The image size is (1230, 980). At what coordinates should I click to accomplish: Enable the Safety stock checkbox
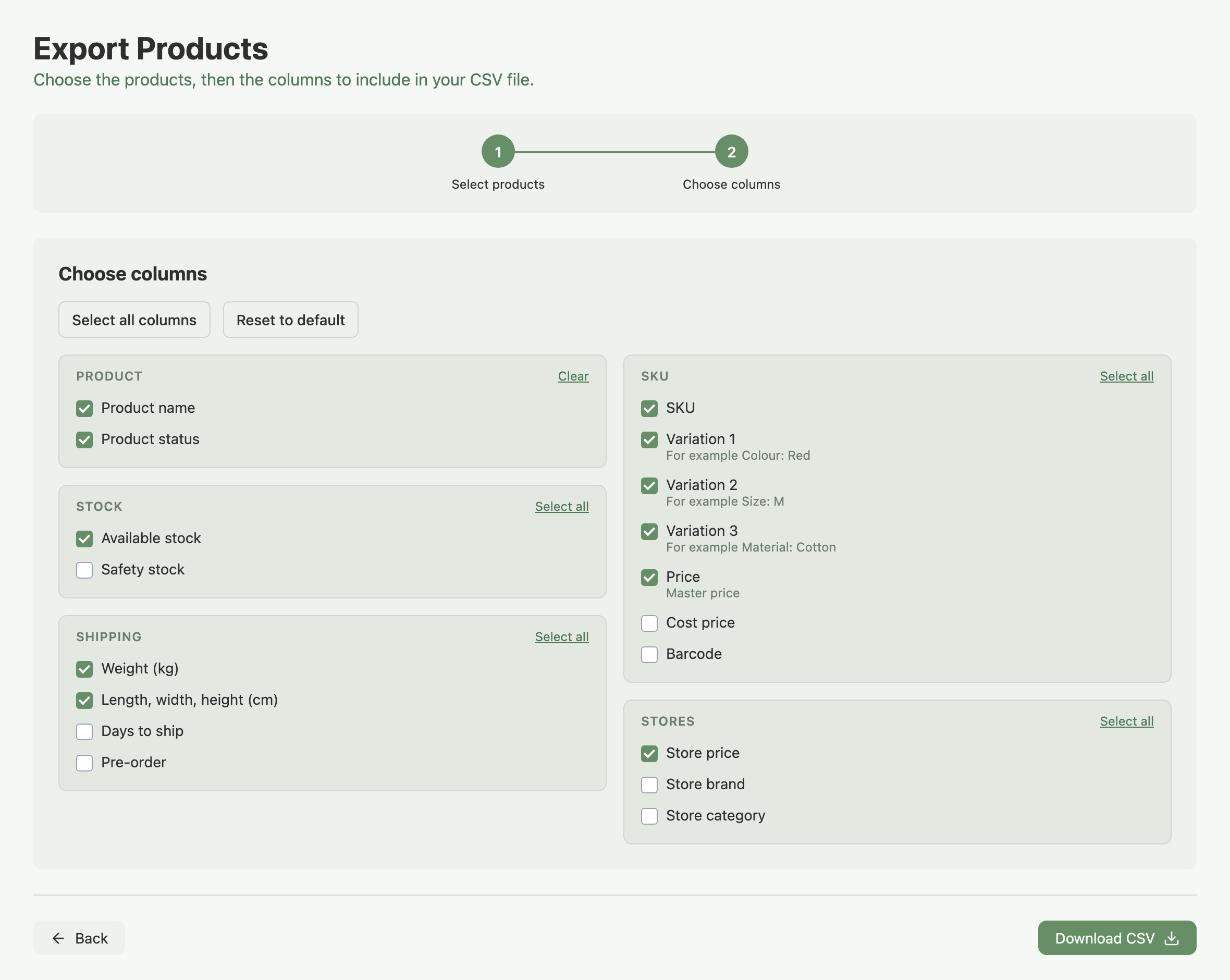coord(84,570)
